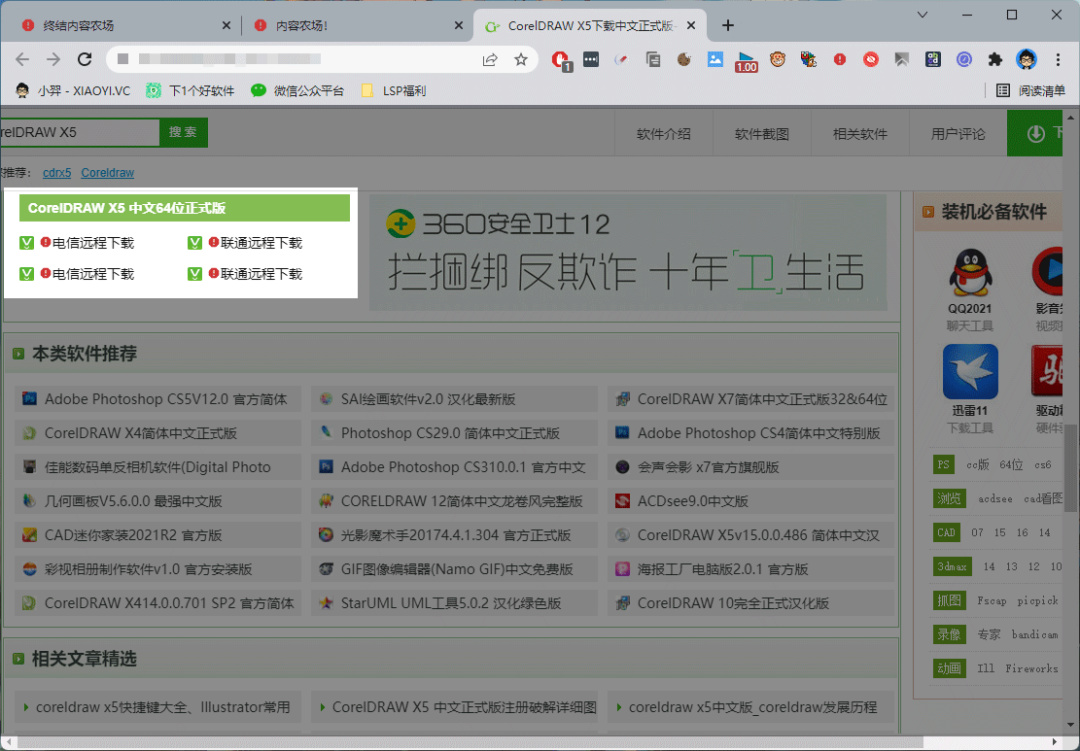The height and width of the screenshot is (751, 1080).
Task: Select the CorelDRAW X5下载中文正式版 tab
Action: (590, 25)
